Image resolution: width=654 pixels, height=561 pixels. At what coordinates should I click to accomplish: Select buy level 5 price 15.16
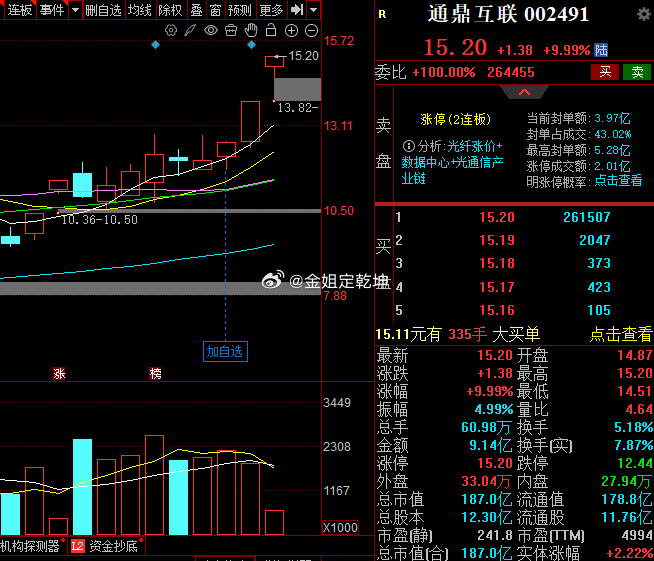pos(497,310)
